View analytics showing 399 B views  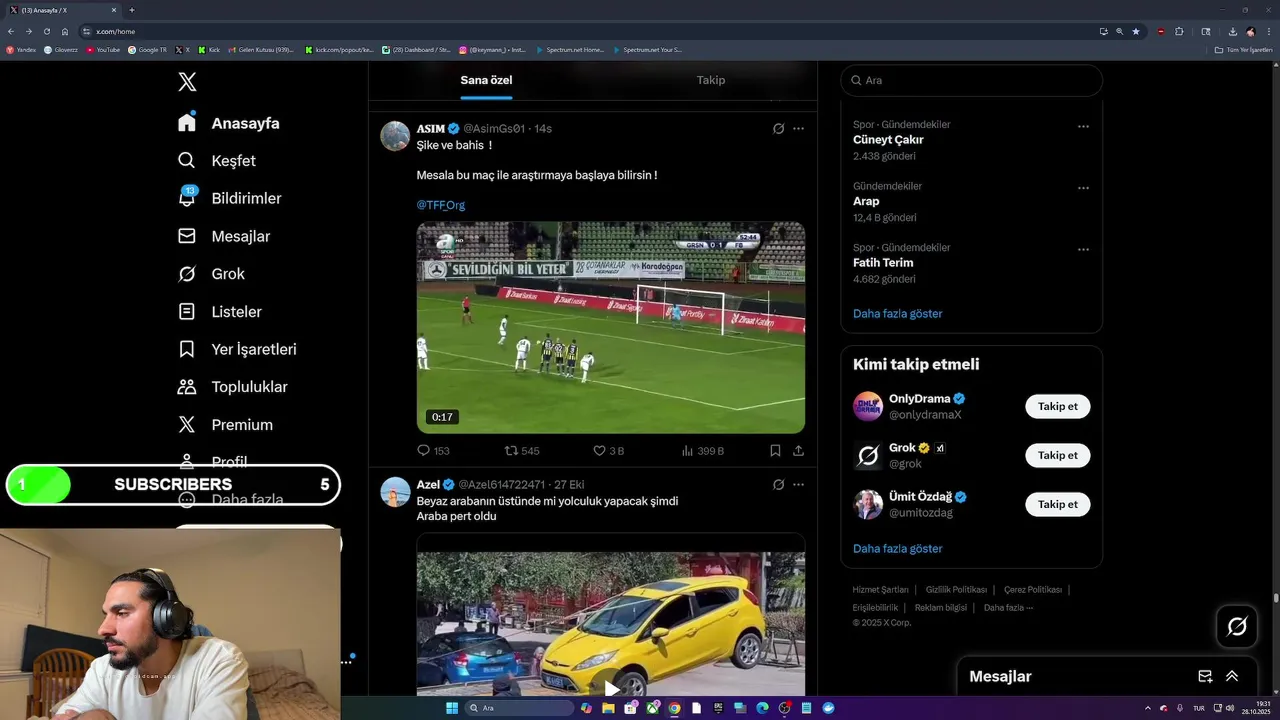point(702,451)
